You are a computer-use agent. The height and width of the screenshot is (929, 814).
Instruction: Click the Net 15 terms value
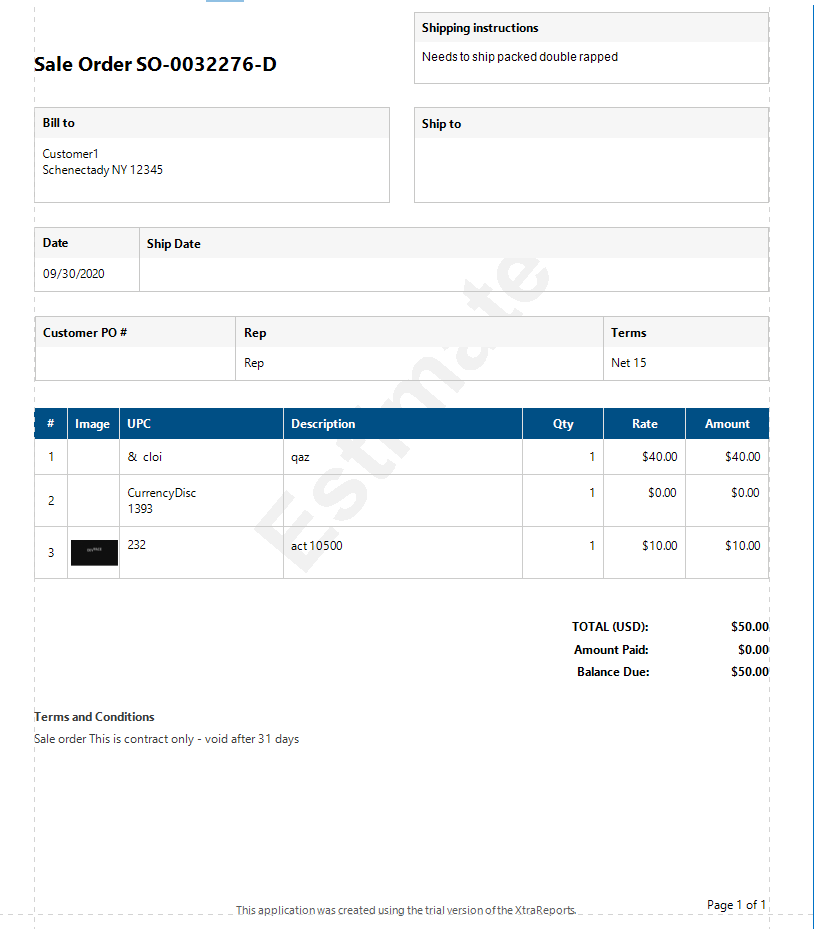pos(629,363)
